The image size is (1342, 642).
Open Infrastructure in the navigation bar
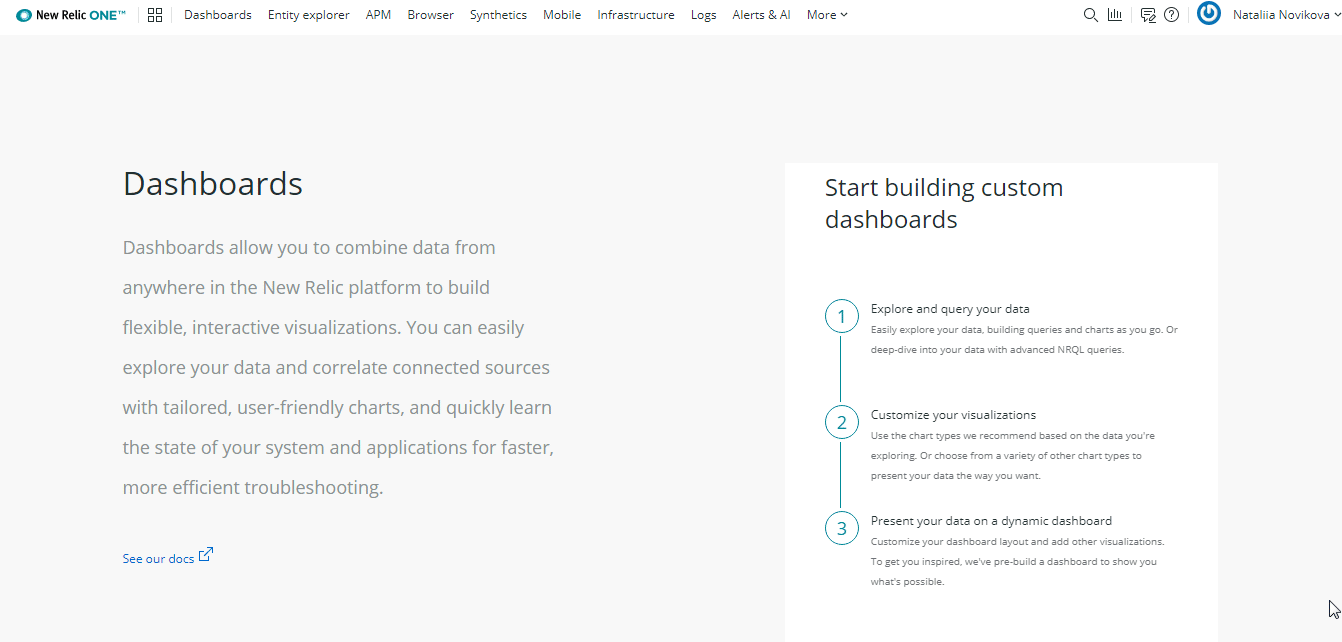tap(636, 15)
